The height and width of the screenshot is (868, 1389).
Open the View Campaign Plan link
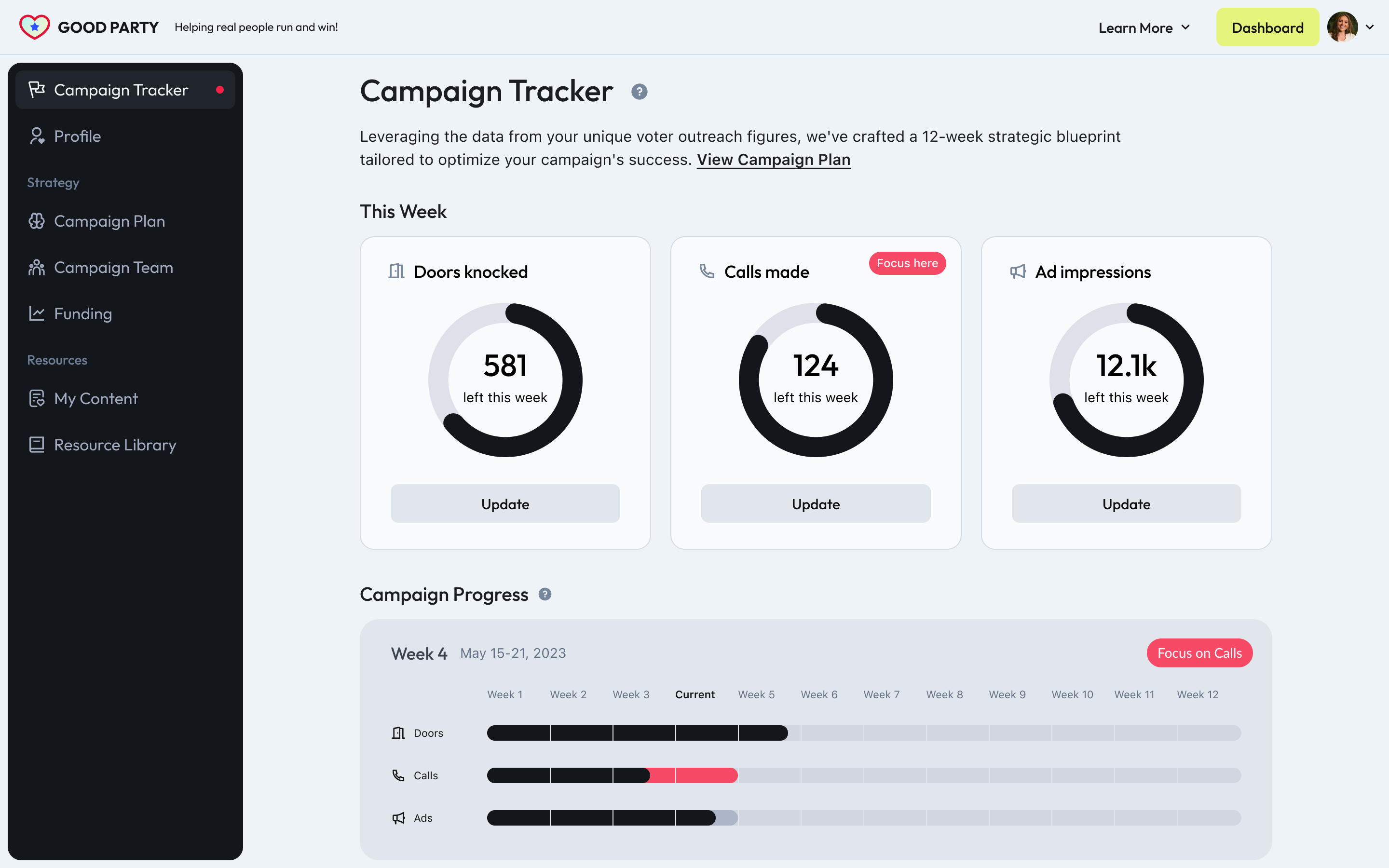point(773,160)
